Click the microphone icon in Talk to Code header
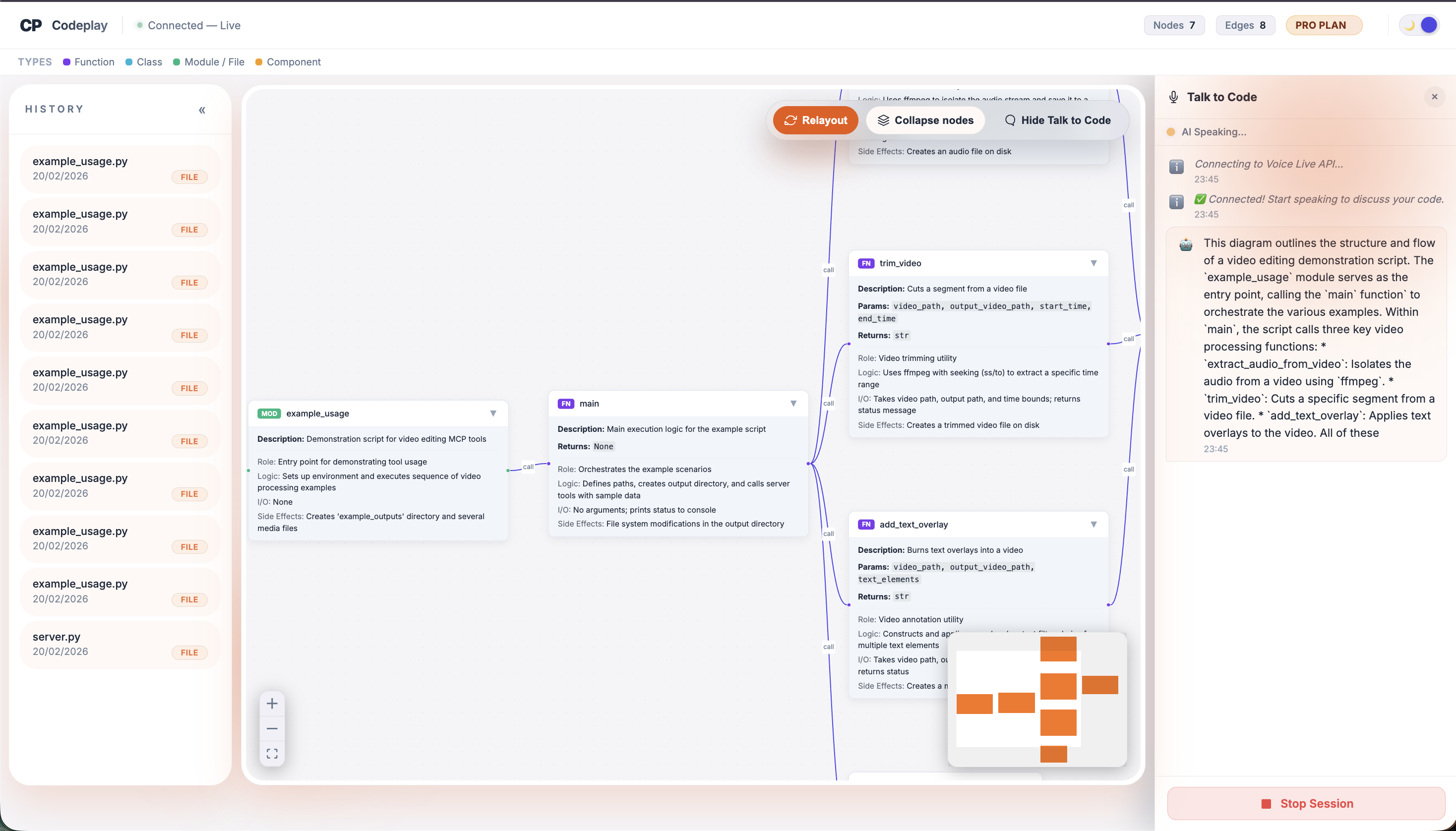The width and height of the screenshot is (1456, 831). 1173,97
